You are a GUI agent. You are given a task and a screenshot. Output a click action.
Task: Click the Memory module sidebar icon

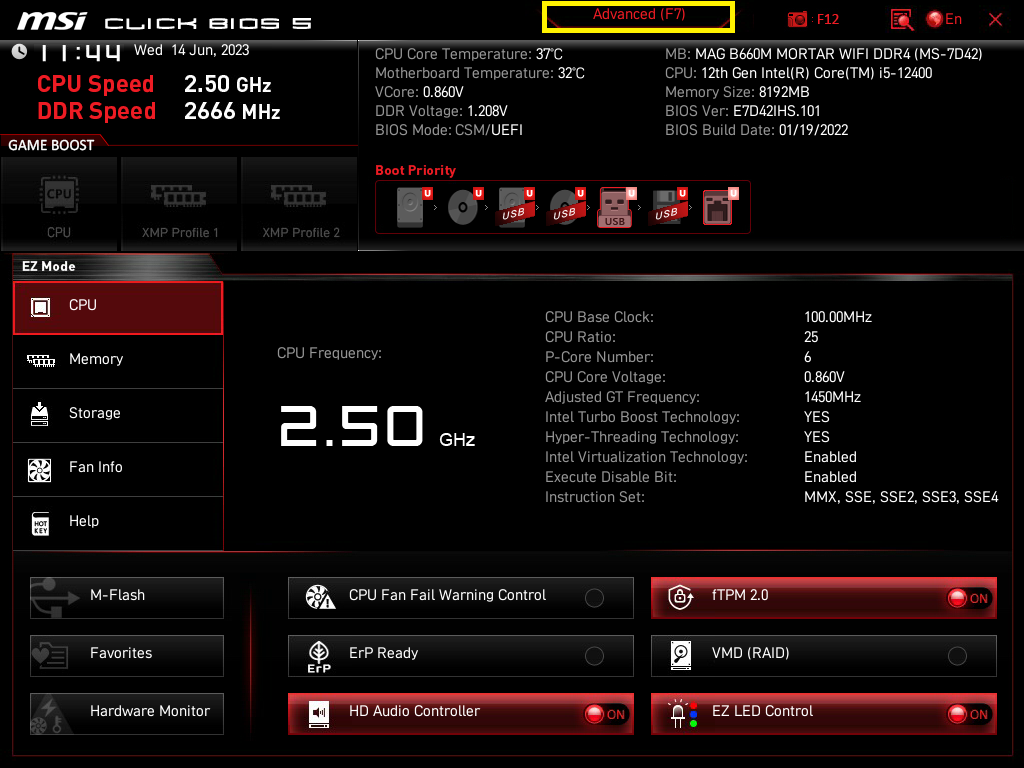pyautogui.click(x=40, y=360)
